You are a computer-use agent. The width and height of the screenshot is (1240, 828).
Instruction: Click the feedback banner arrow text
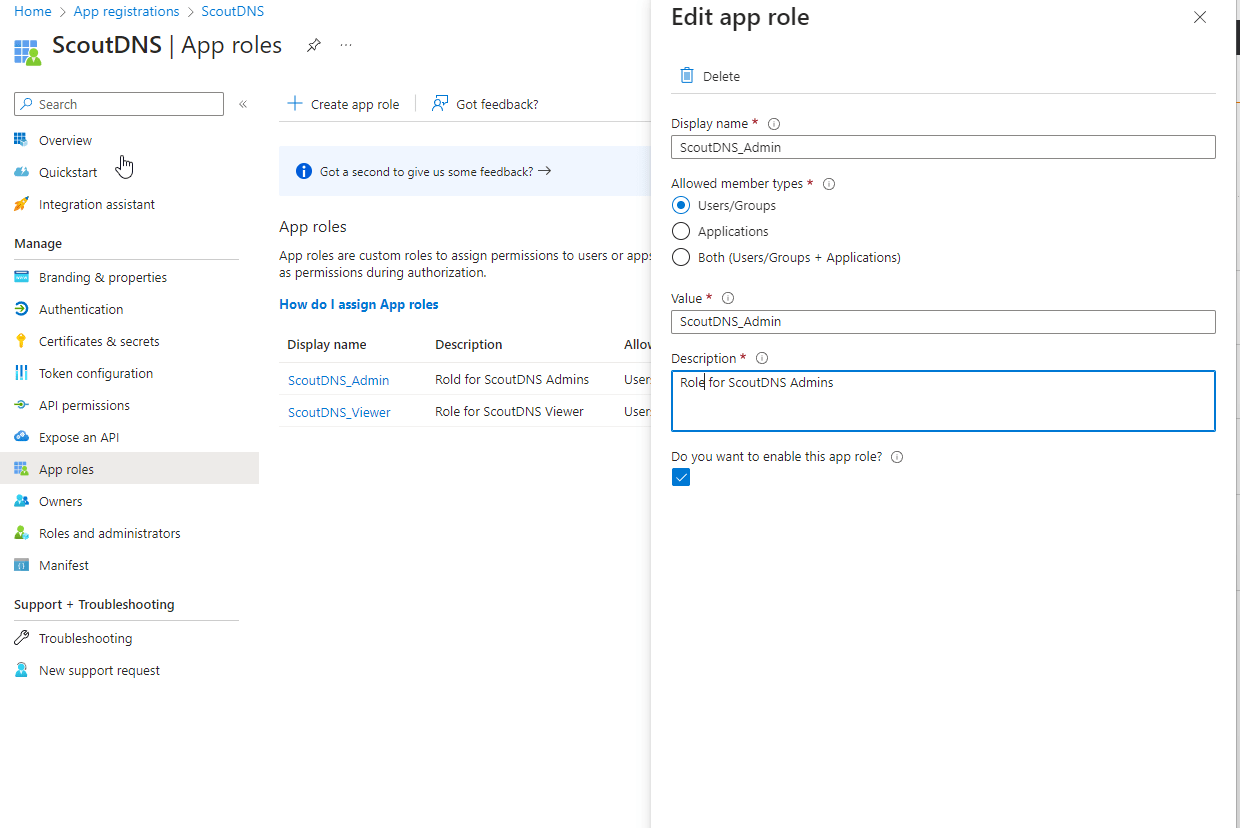point(436,172)
